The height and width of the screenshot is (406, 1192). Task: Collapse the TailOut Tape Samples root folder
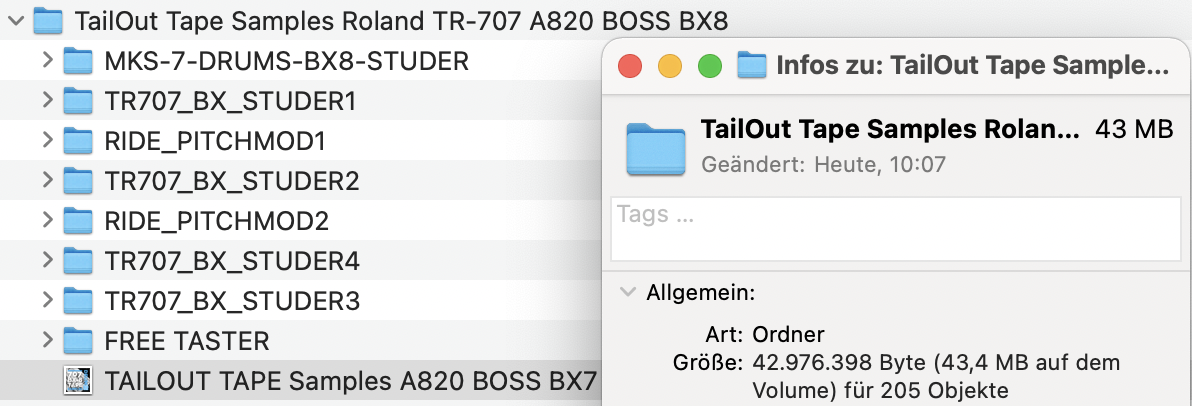pos(15,20)
